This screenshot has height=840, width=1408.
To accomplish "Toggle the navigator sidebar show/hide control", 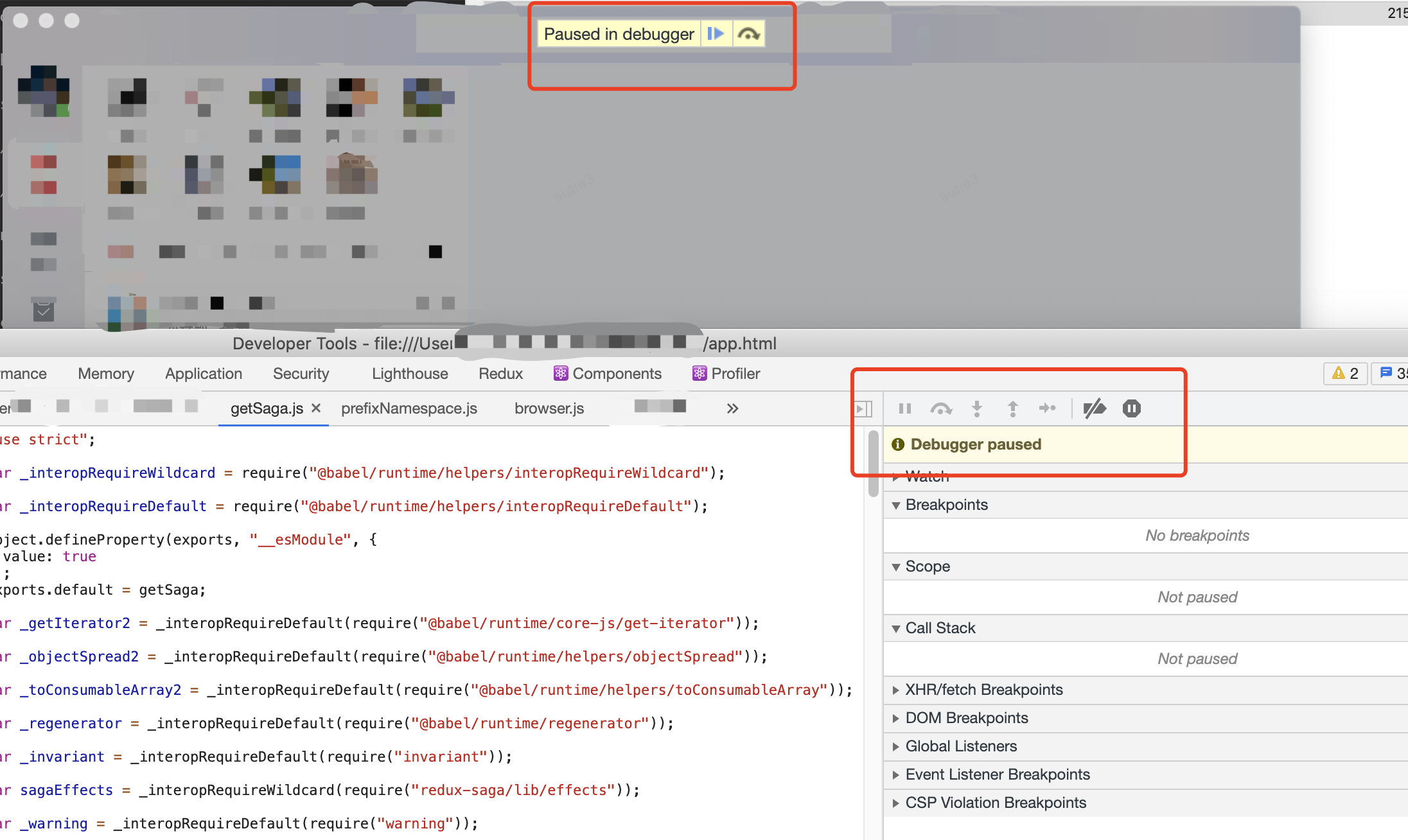I will pyautogui.click(x=863, y=408).
